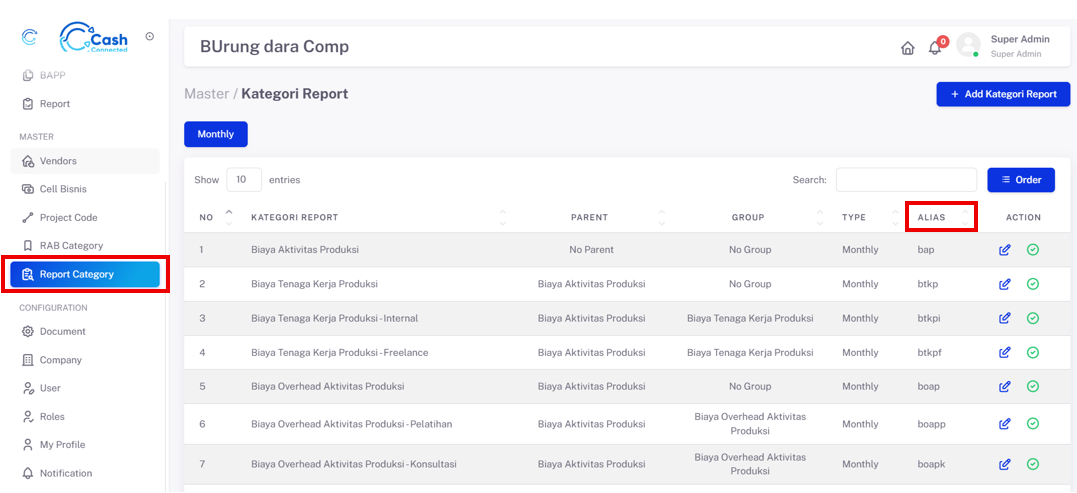
Task: Click the Add Kategori Report button
Action: tap(1003, 94)
